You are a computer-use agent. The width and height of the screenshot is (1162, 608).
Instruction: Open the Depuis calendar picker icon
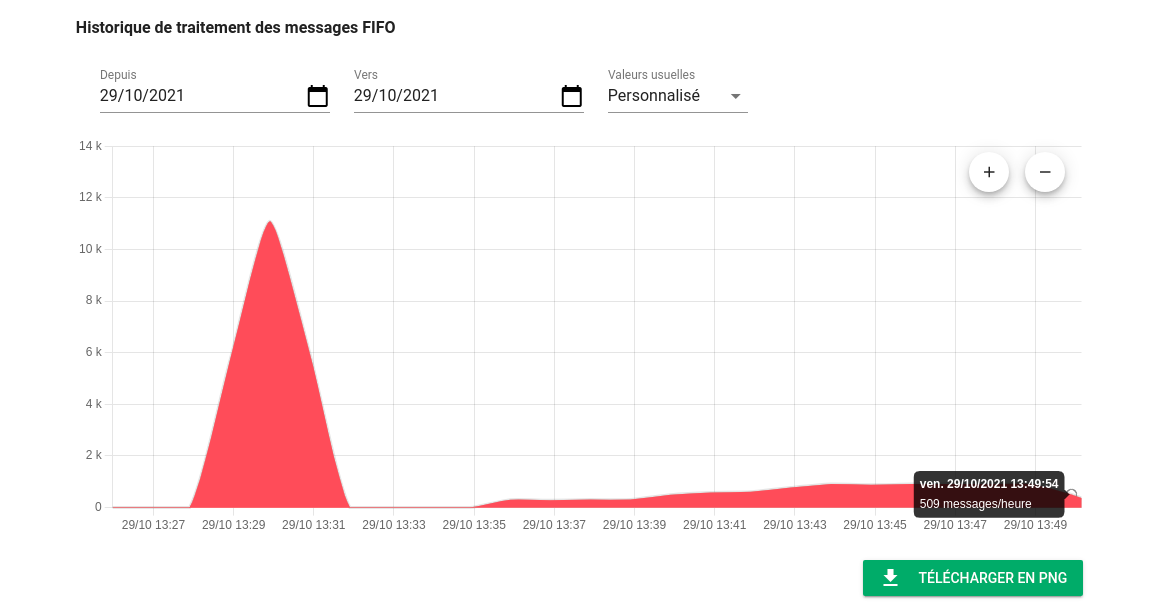point(318,96)
